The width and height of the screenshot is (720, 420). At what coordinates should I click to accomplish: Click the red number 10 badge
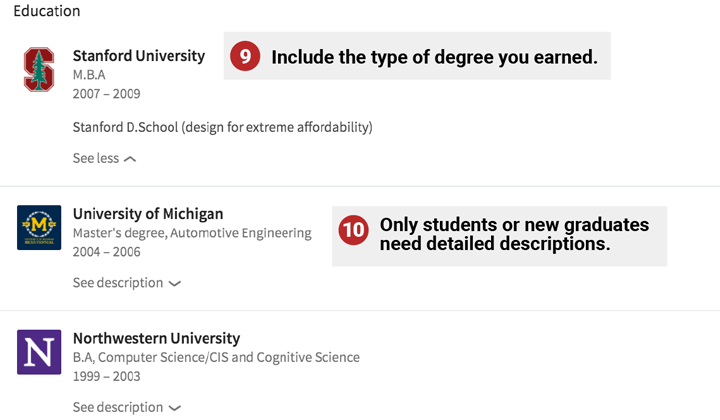(x=354, y=230)
